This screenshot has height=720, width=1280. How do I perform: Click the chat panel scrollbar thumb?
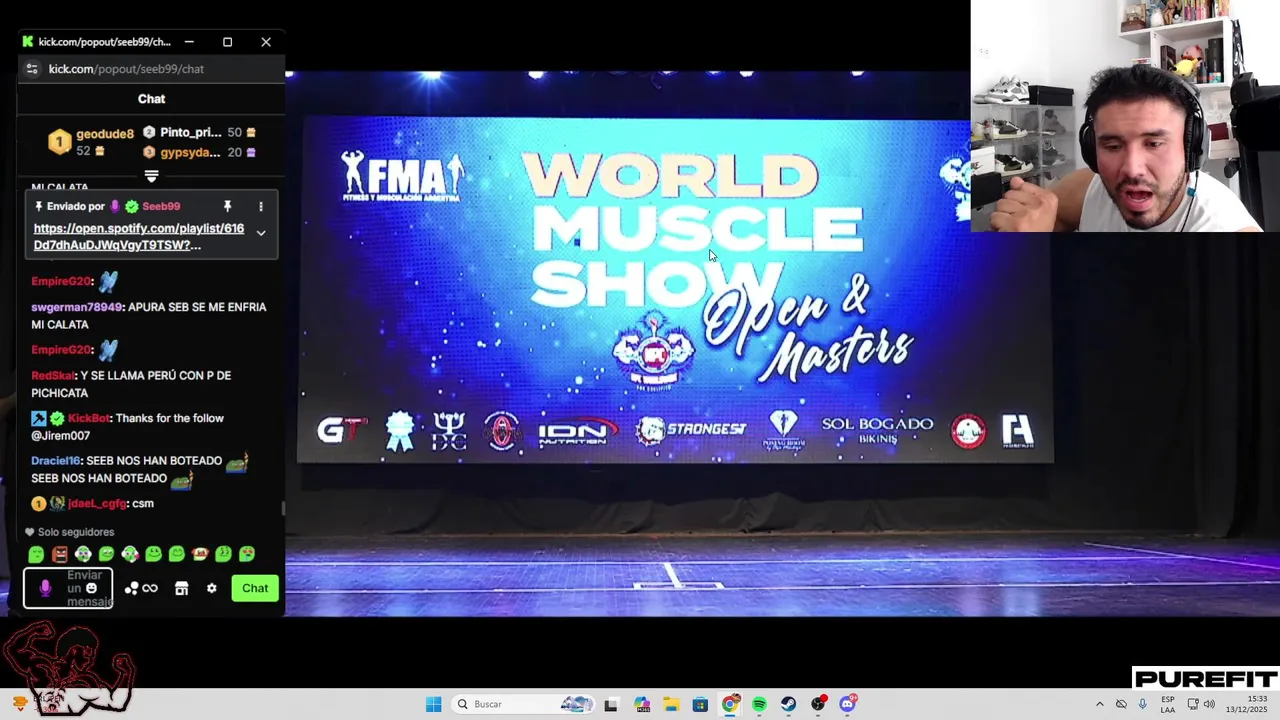click(283, 509)
